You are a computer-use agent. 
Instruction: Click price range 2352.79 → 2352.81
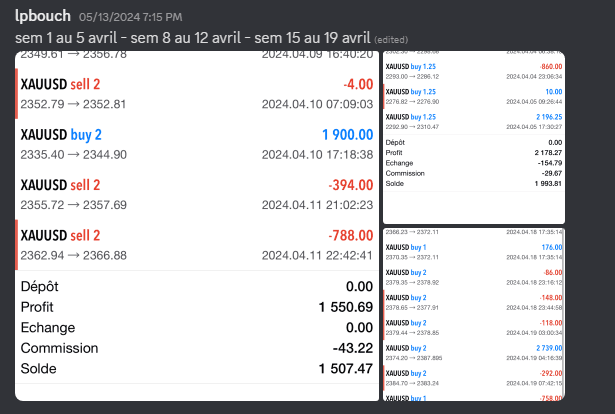(x=73, y=104)
